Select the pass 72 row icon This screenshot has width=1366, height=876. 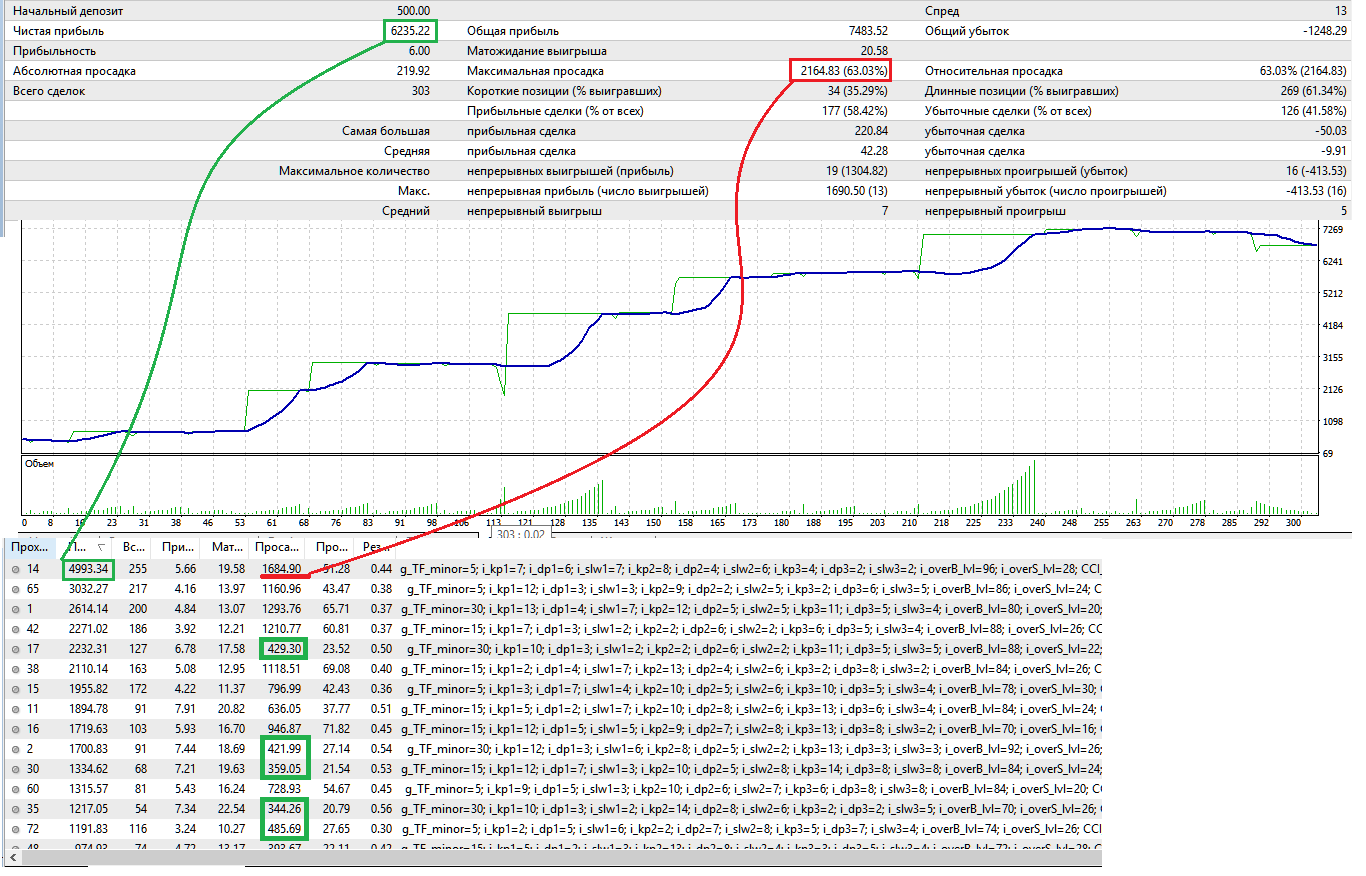(x=15, y=828)
